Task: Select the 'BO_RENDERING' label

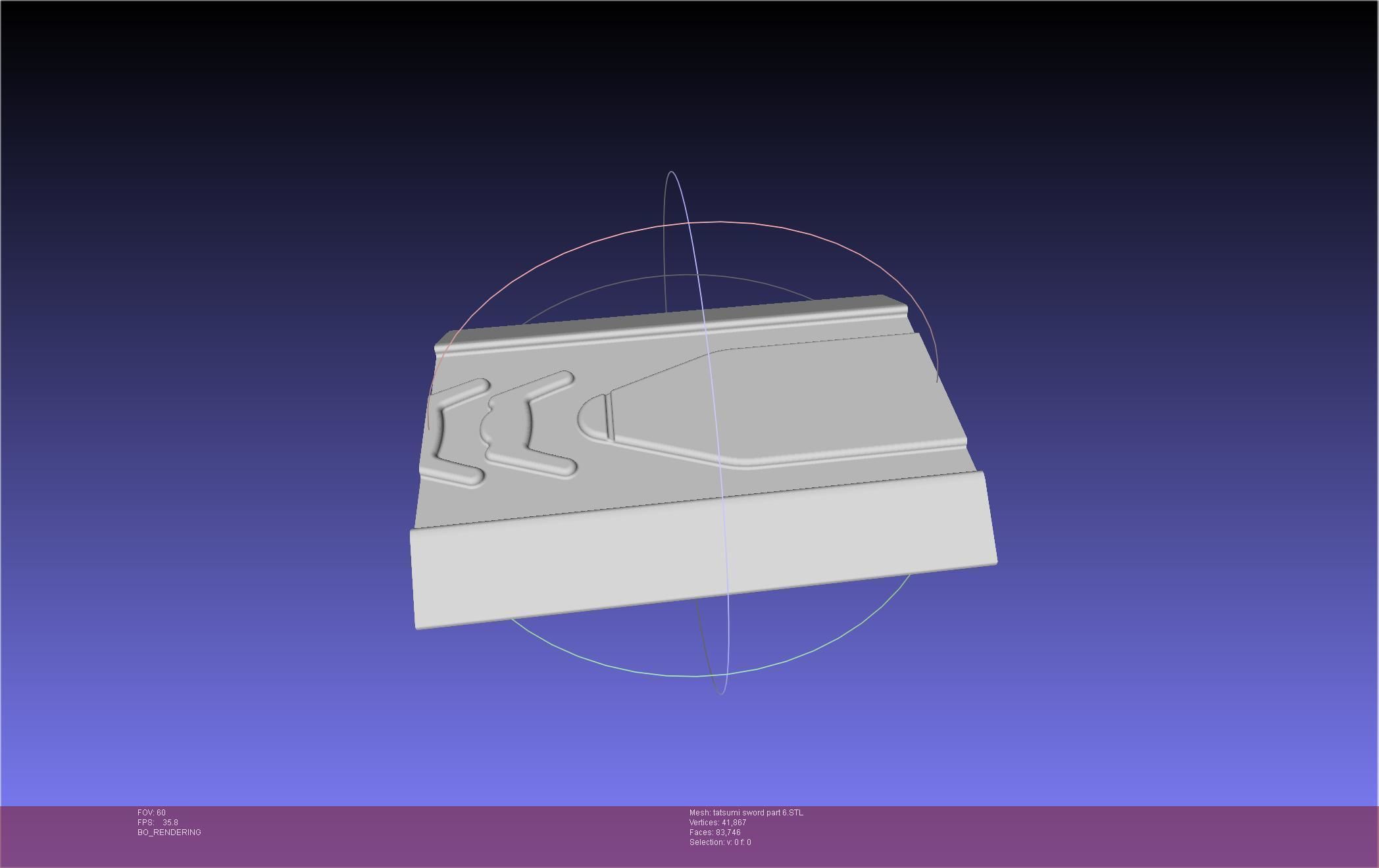Action: click(x=169, y=832)
